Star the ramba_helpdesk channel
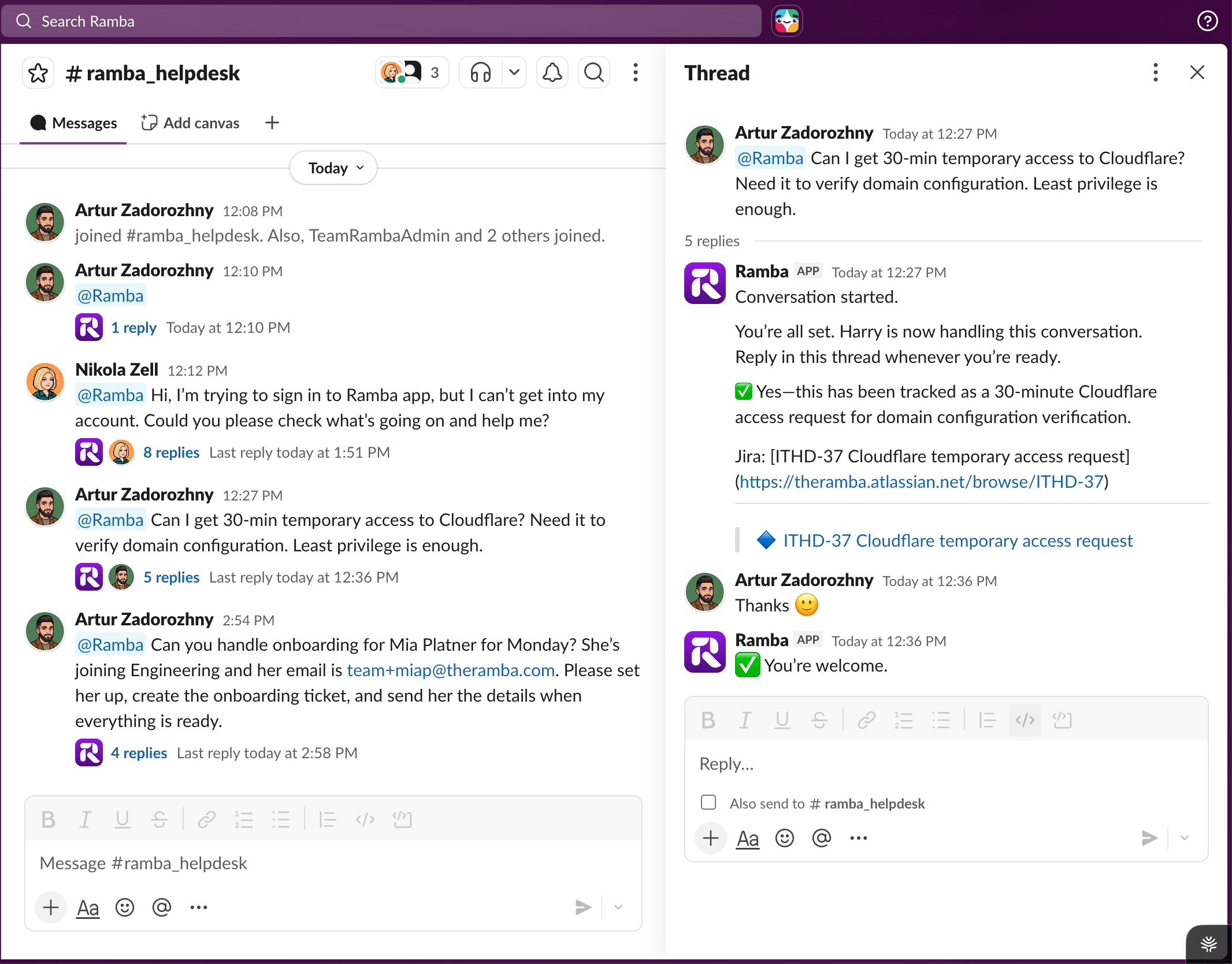Viewport: 1232px width, 964px height. (x=38, y=73)
